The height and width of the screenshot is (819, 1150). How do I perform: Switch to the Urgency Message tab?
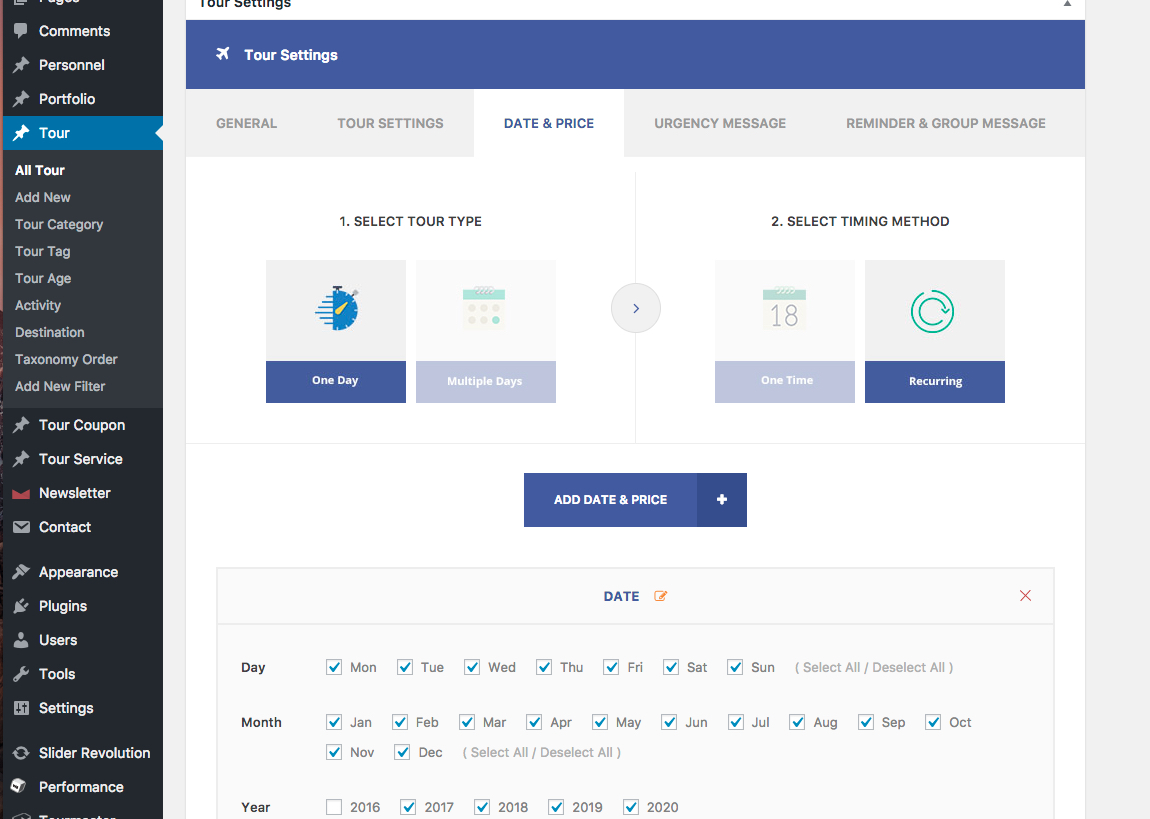(720, 123)
